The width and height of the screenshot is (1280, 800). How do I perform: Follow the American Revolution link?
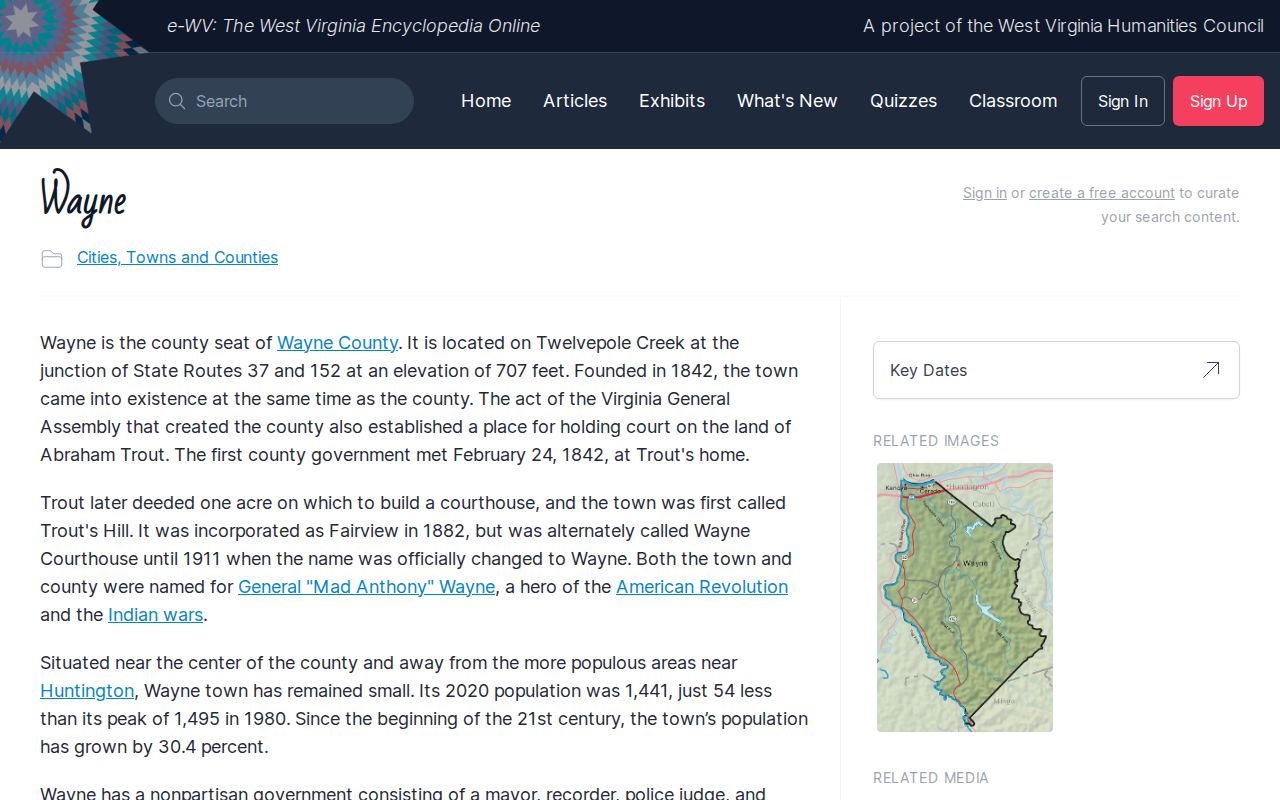tap(702, 586)
